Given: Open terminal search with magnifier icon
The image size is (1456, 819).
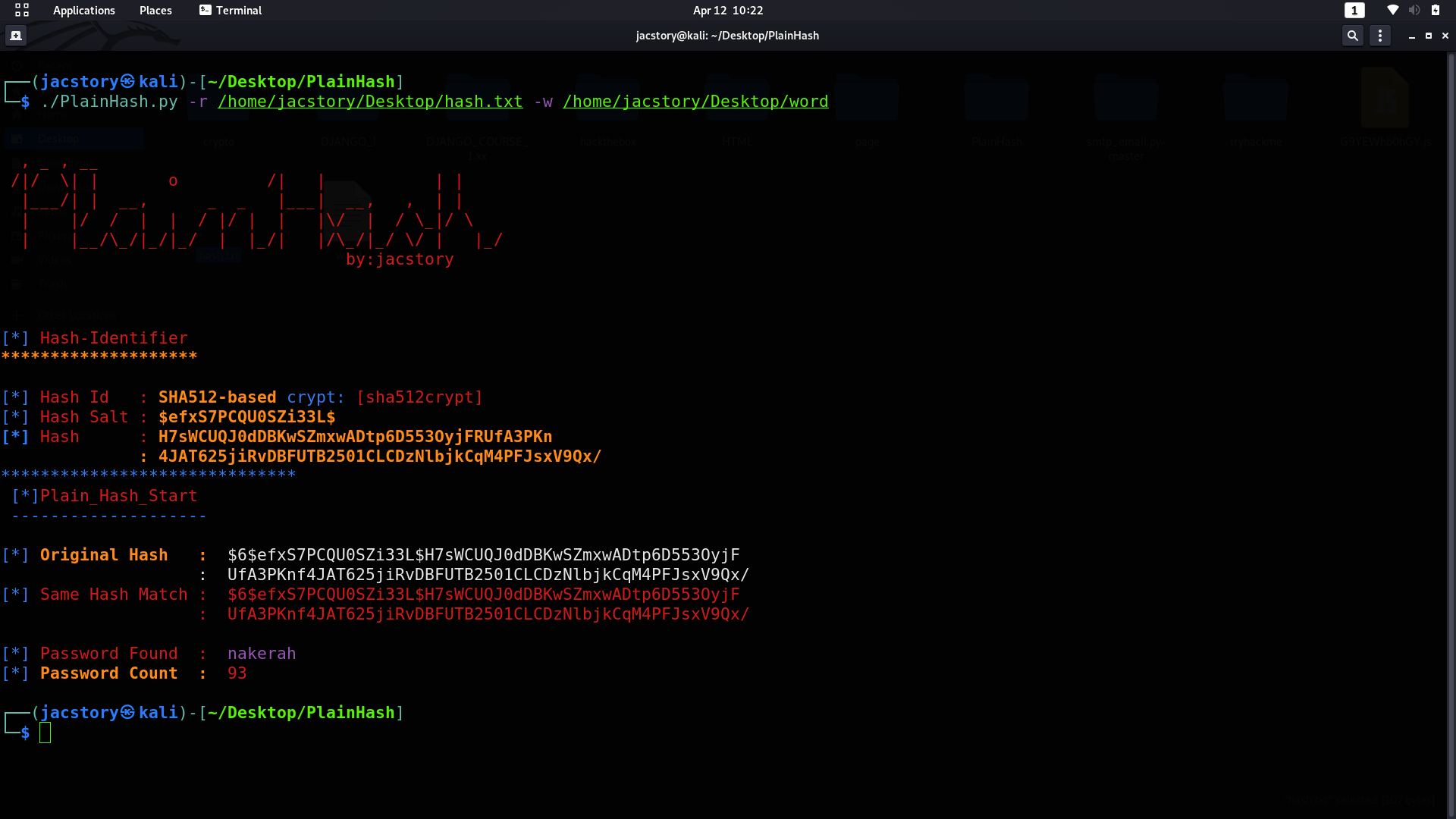Looking at the screenshot, I should click(x=1352, y=36).
